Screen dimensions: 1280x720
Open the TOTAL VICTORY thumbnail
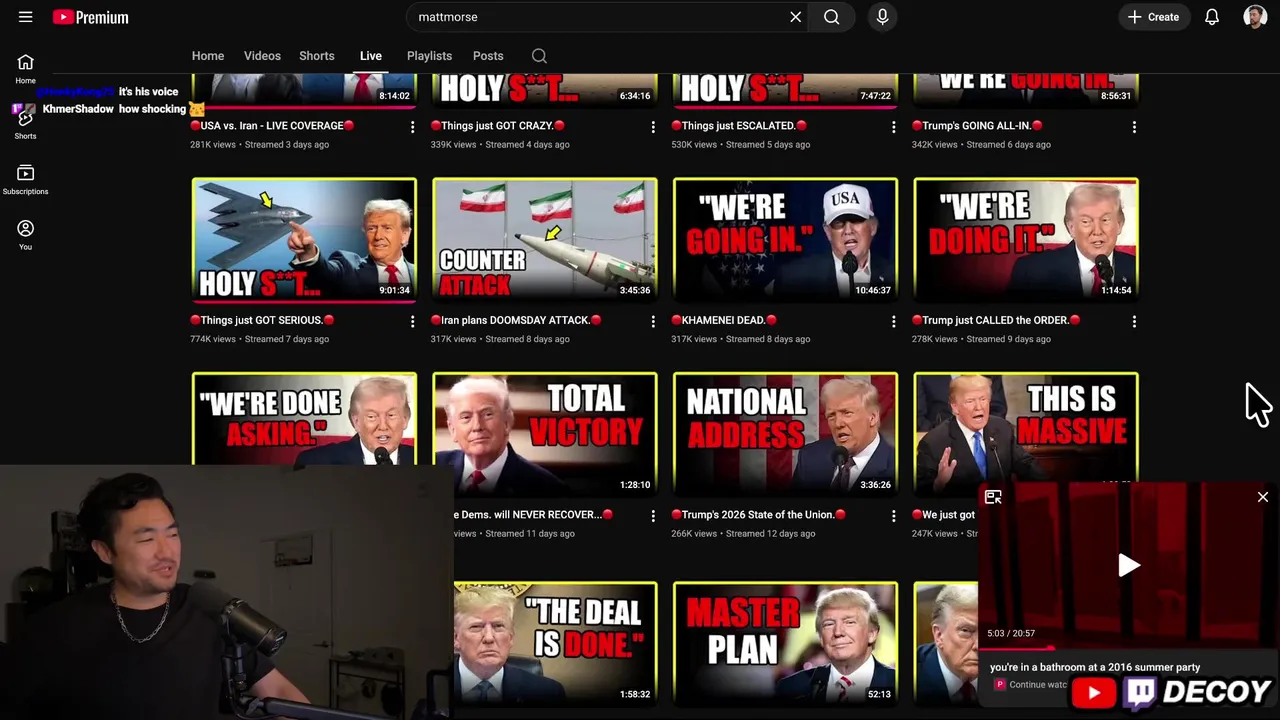tap(545, 434)
